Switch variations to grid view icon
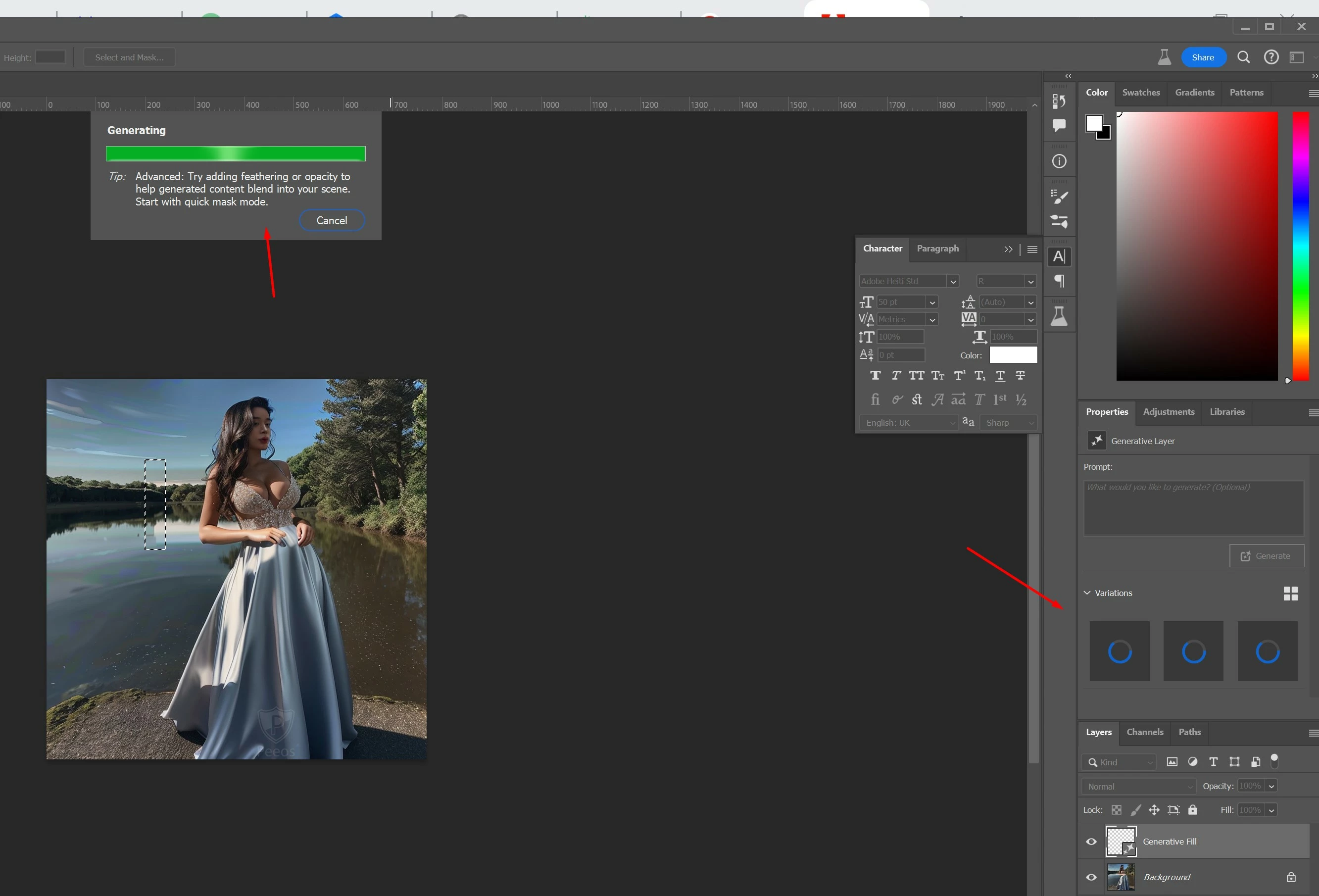1319x896 pixels. (1290, 594)
